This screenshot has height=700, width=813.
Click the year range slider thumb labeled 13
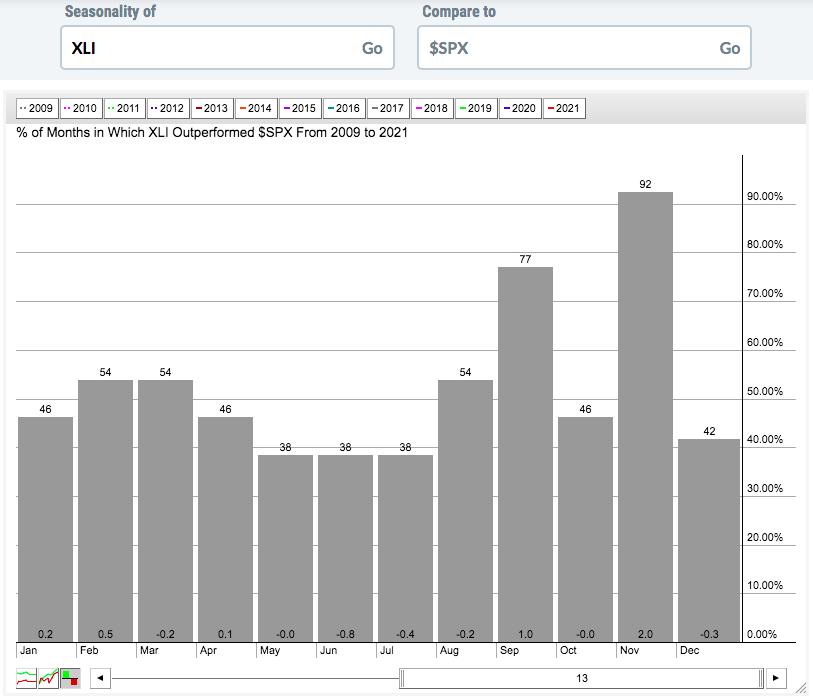click(x=582, y=678)
